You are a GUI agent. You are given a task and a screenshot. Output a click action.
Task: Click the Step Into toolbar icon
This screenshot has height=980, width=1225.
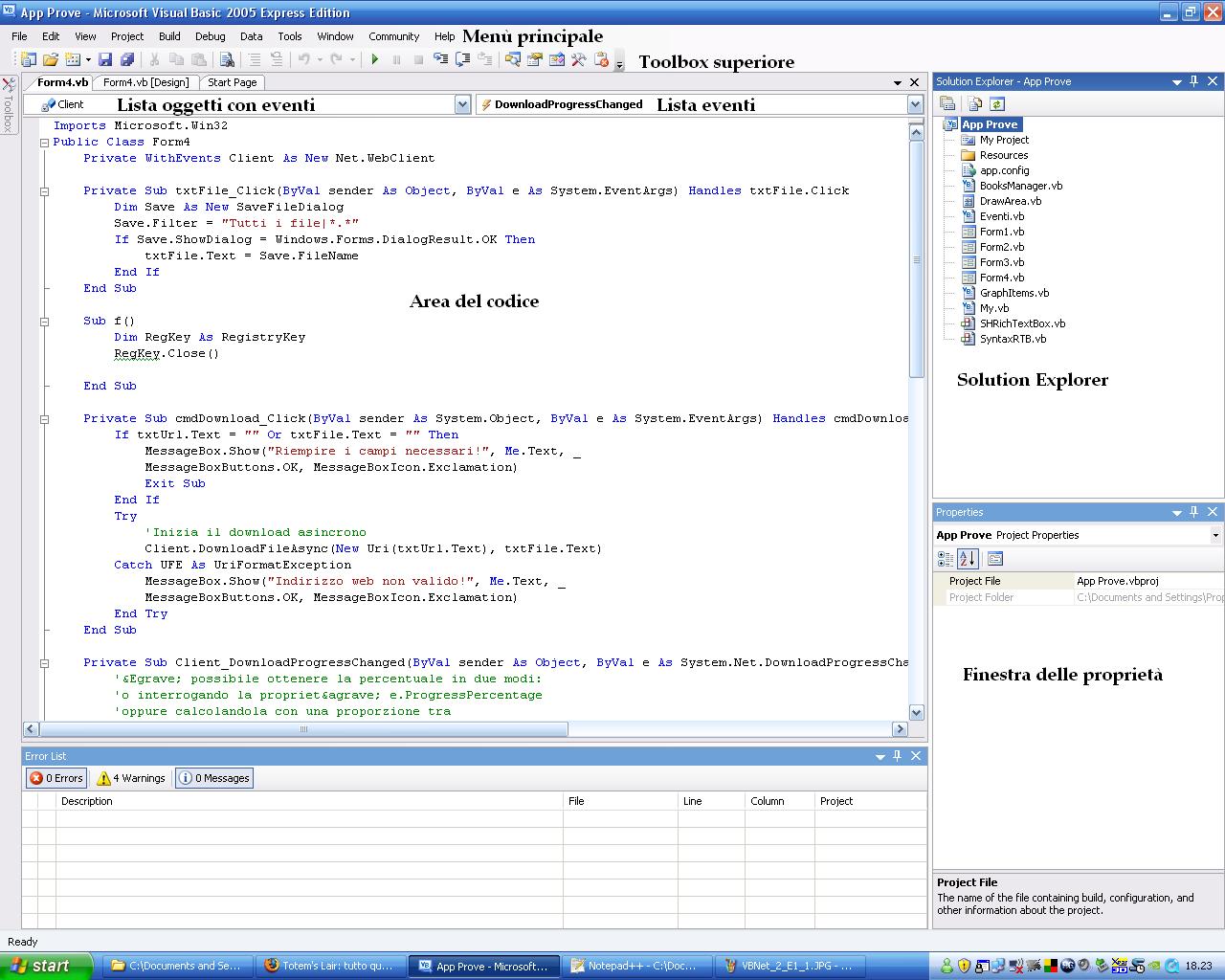440,59
